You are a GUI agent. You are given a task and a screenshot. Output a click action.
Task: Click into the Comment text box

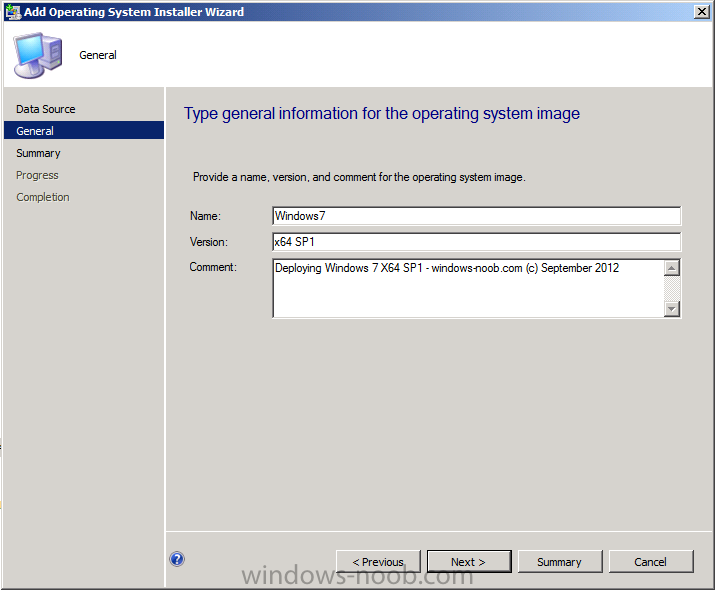pyautogui.click(x=468, y=288)
